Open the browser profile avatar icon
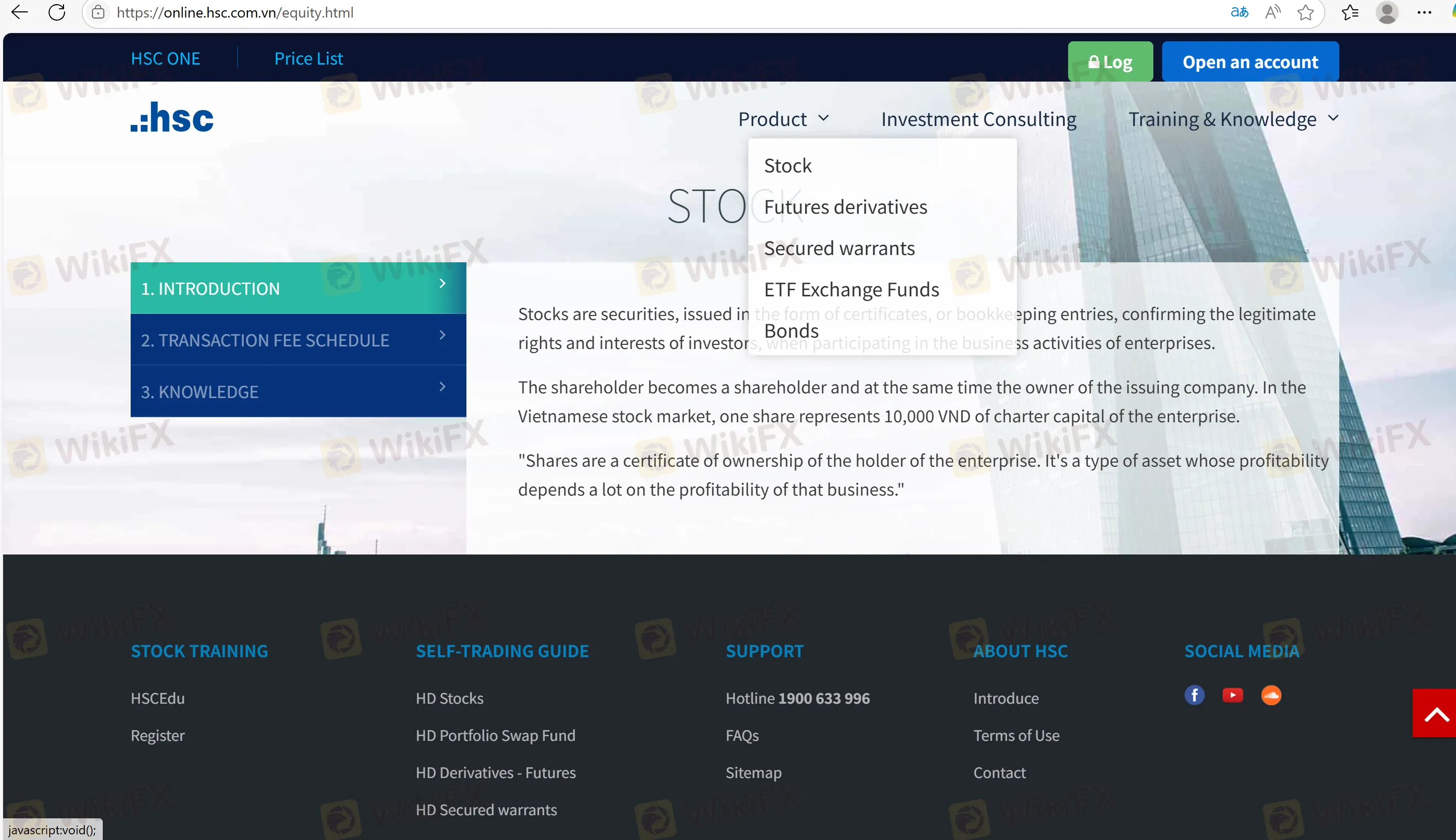1456x840 pixels. (x=1386, y=12)
